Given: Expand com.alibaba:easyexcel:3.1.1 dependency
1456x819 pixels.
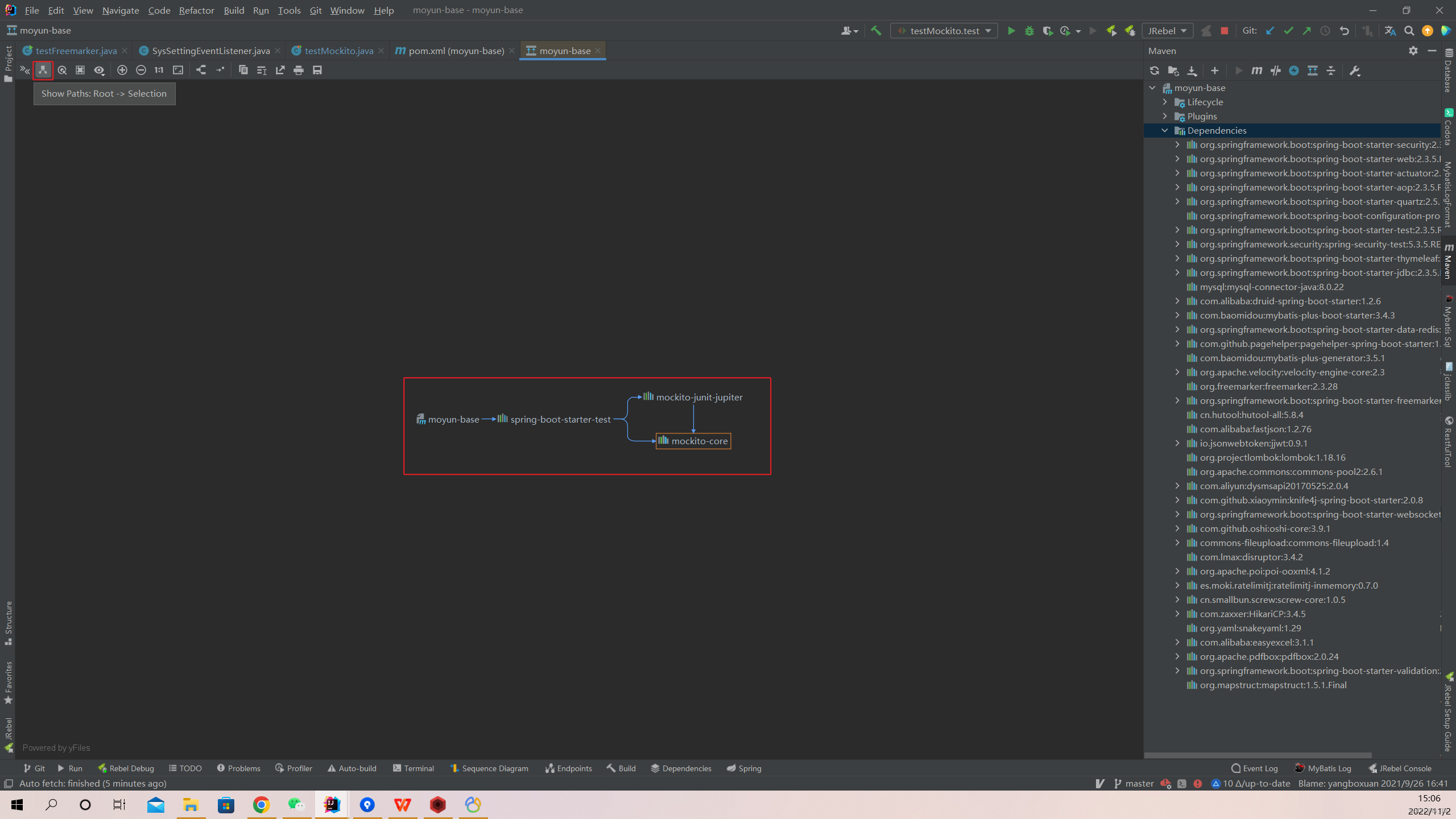Looking at the screenshot, I should pos(1177,642).
